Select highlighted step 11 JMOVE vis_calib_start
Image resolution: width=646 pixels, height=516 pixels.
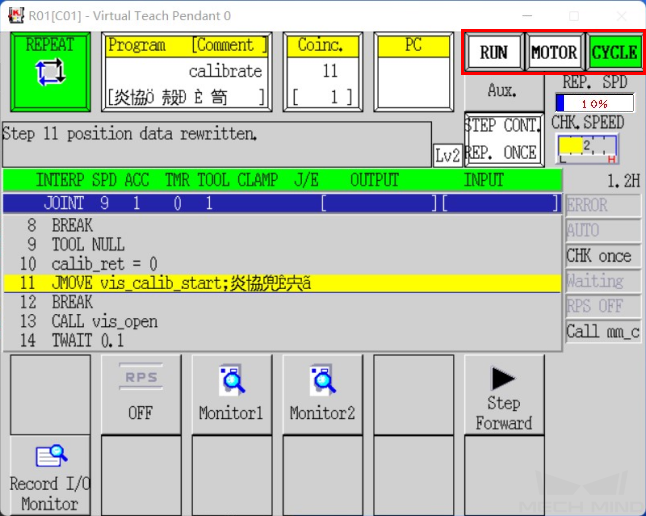pyautogui.click(x=282, y=283)
